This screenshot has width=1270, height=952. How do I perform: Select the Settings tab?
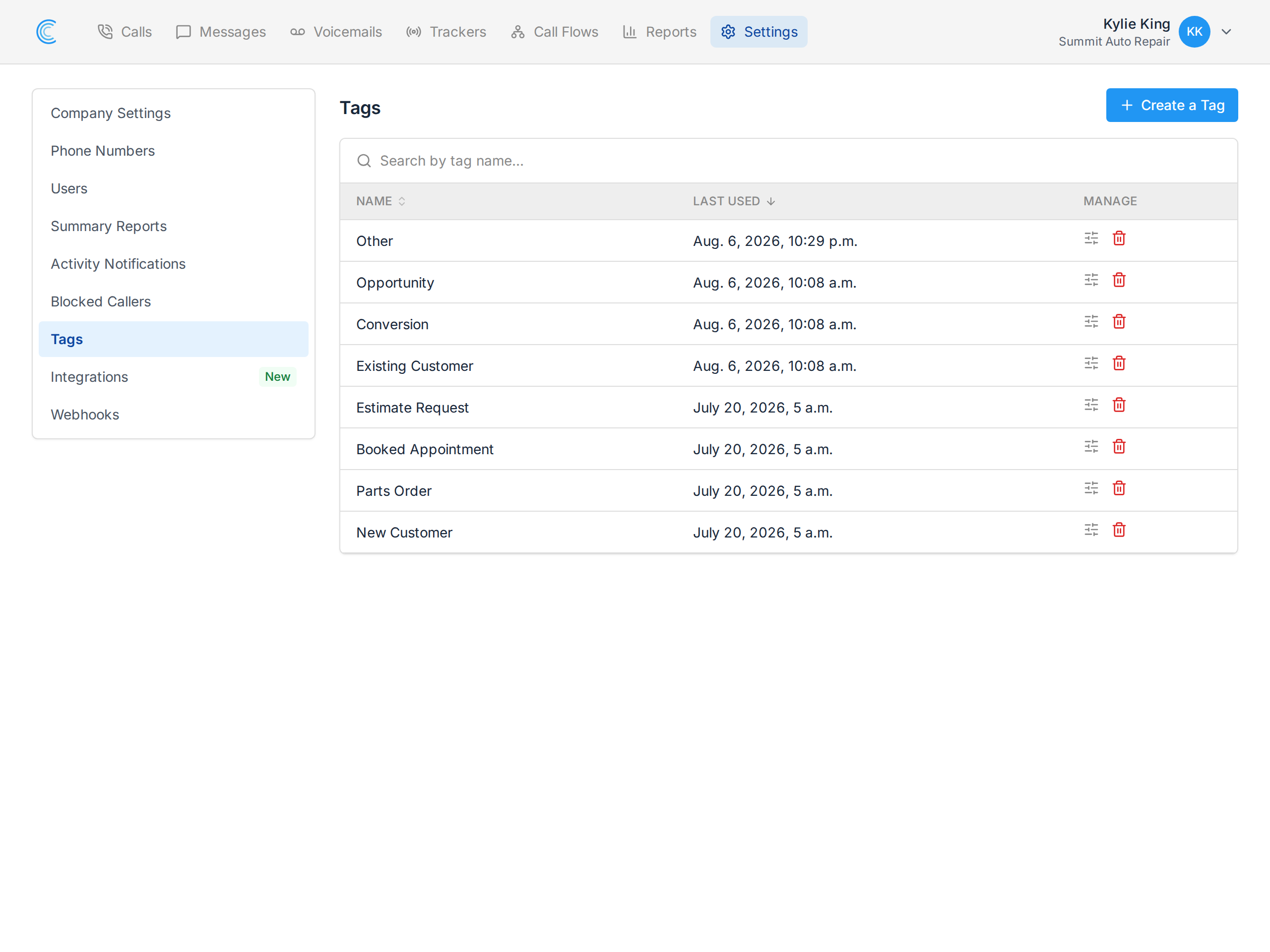(x=759, y=32)
